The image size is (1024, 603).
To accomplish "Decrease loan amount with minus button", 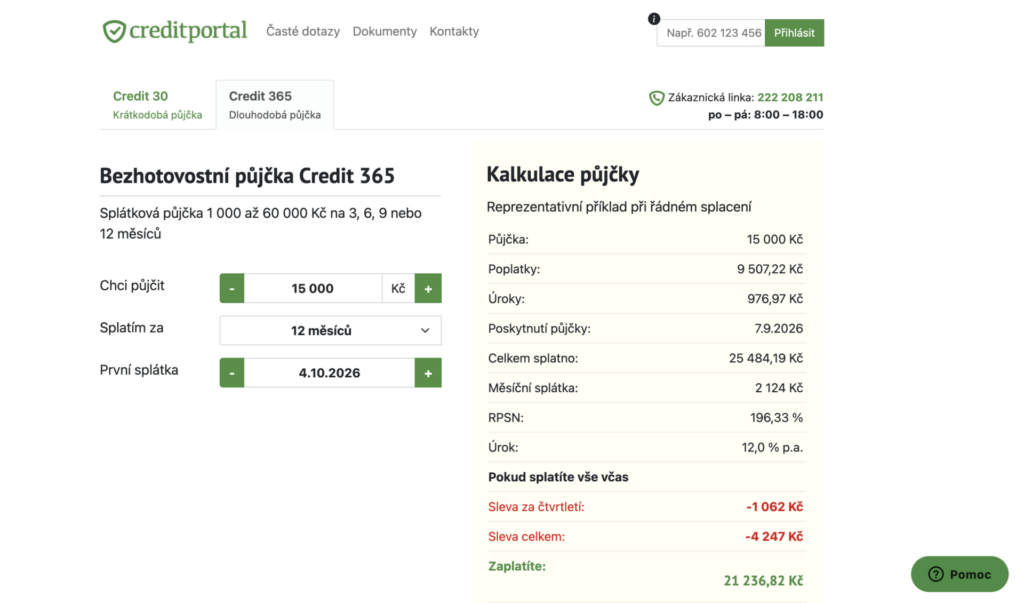I will pos(232,288).
